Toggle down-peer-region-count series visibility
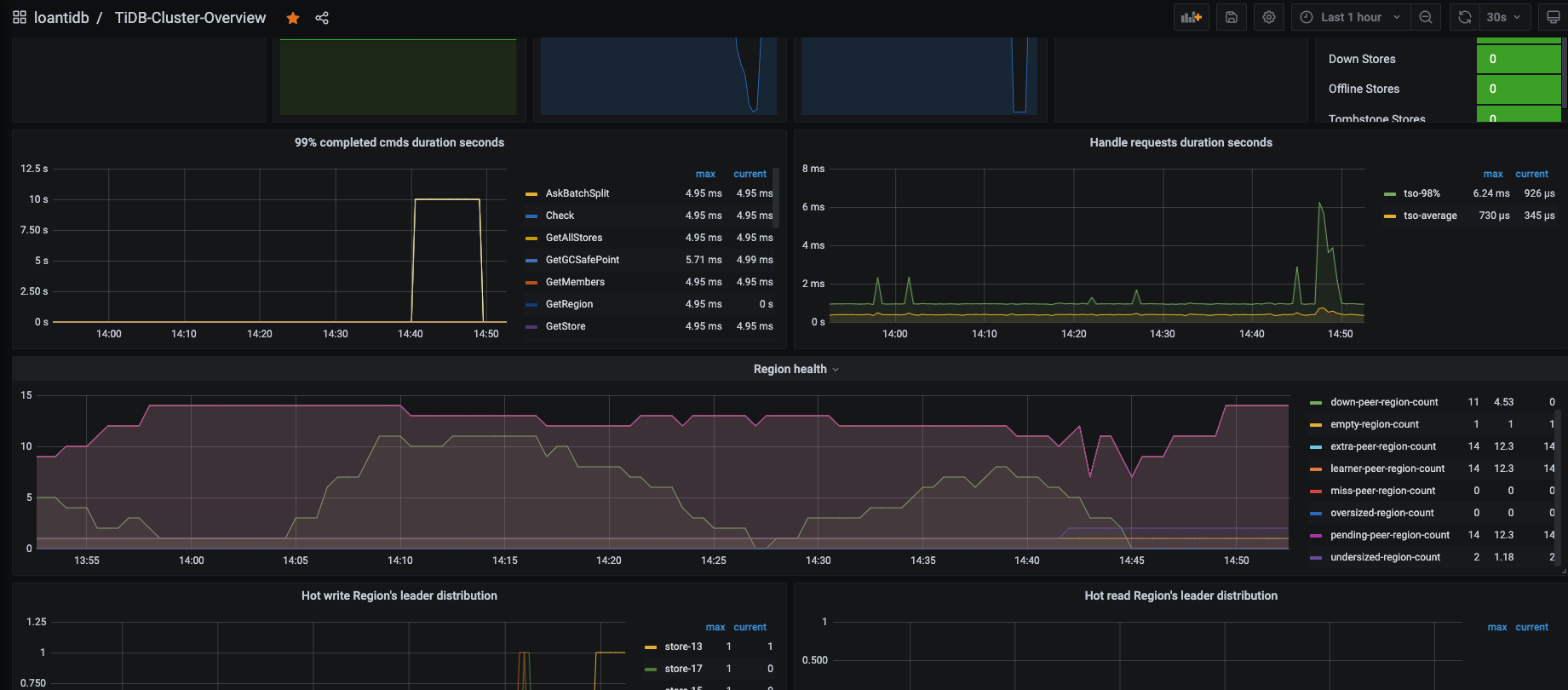1568x690 pixels. click(1384, 402)
